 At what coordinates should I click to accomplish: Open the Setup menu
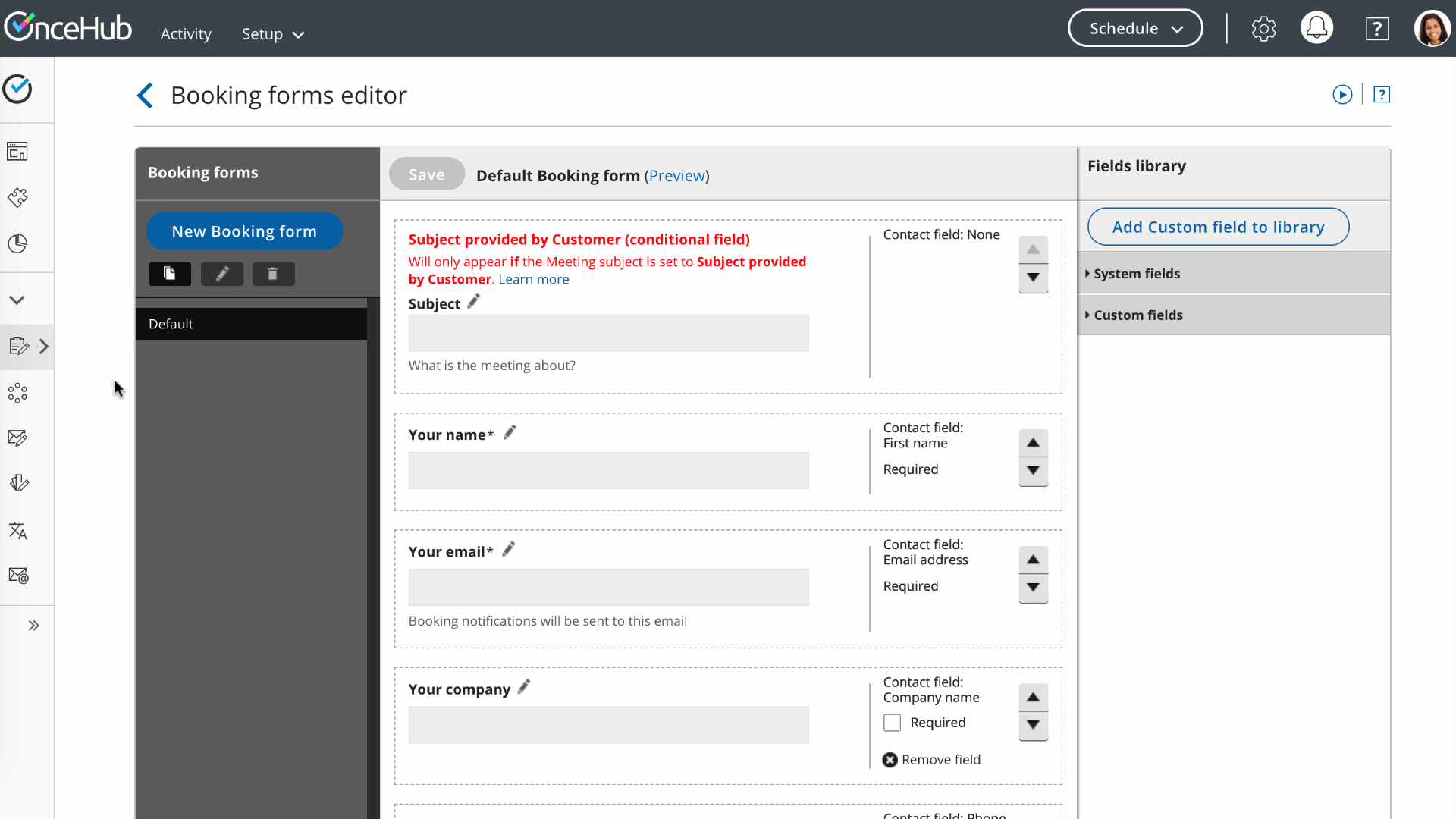(x=273, y=34)
